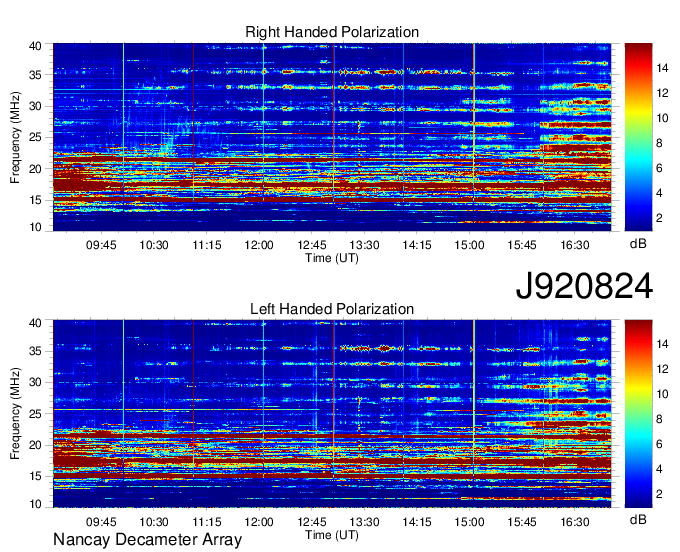Click the 14 dB value on Left Handed color bar

pyautogui.click(x=662, y=344)
